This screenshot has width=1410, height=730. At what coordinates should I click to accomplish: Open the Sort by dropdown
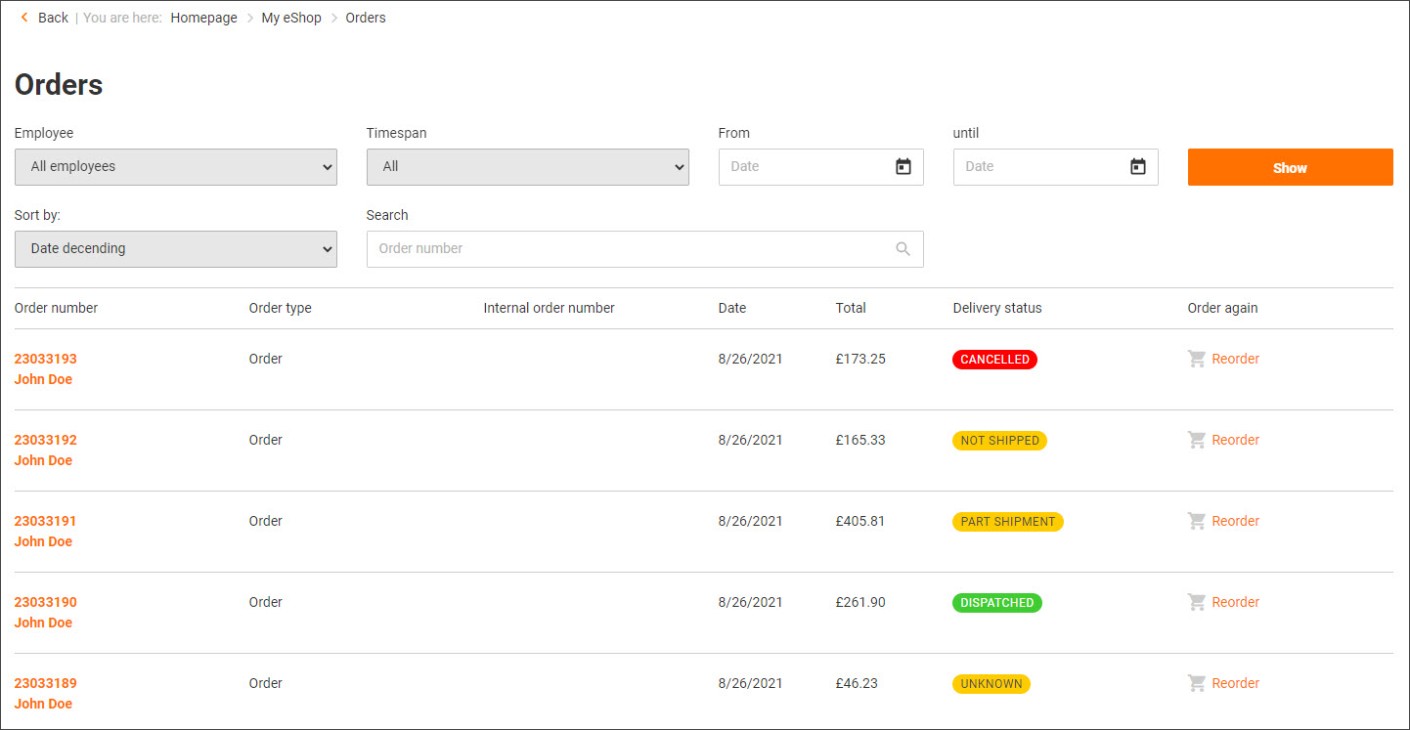coord(176,249)
